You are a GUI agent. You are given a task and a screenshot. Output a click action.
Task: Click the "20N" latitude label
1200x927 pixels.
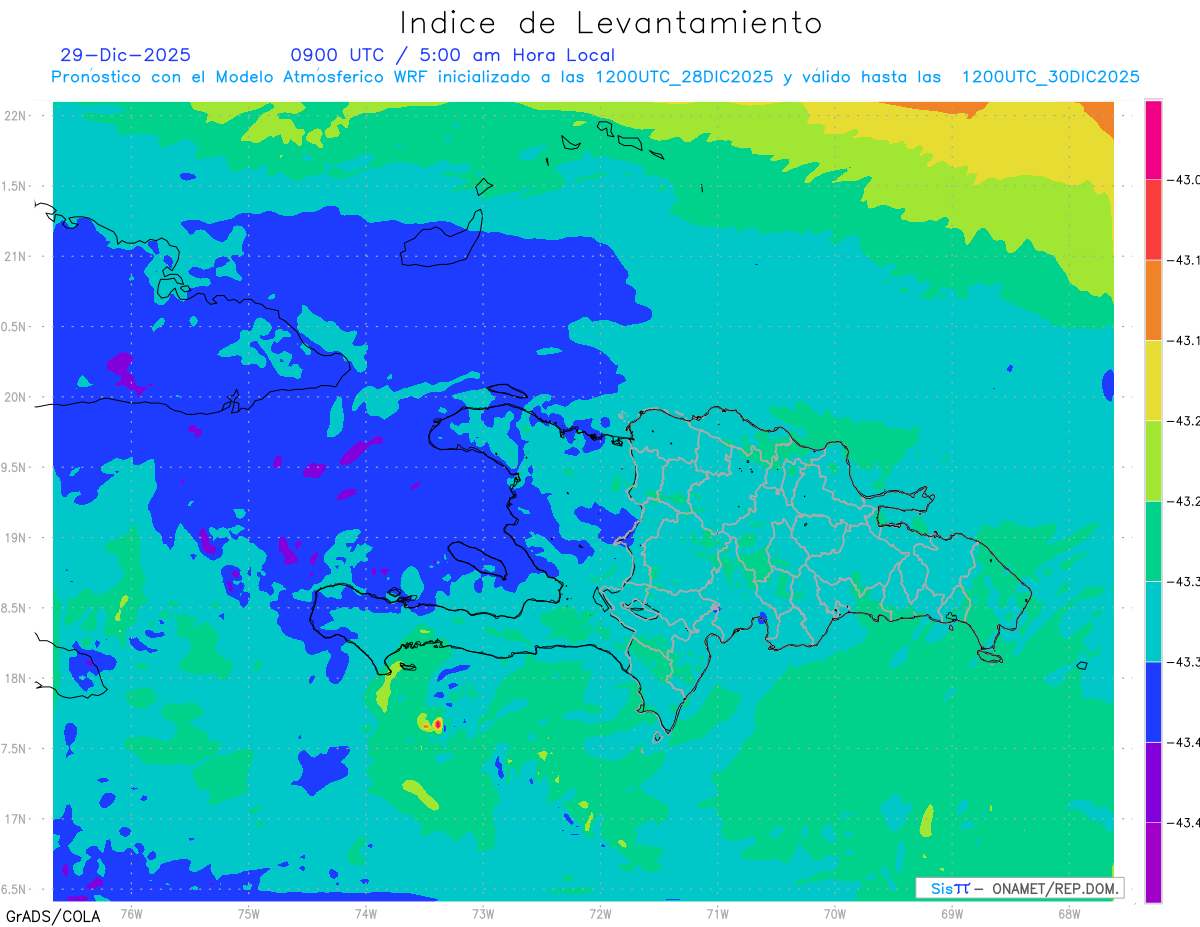pos(17,397)
